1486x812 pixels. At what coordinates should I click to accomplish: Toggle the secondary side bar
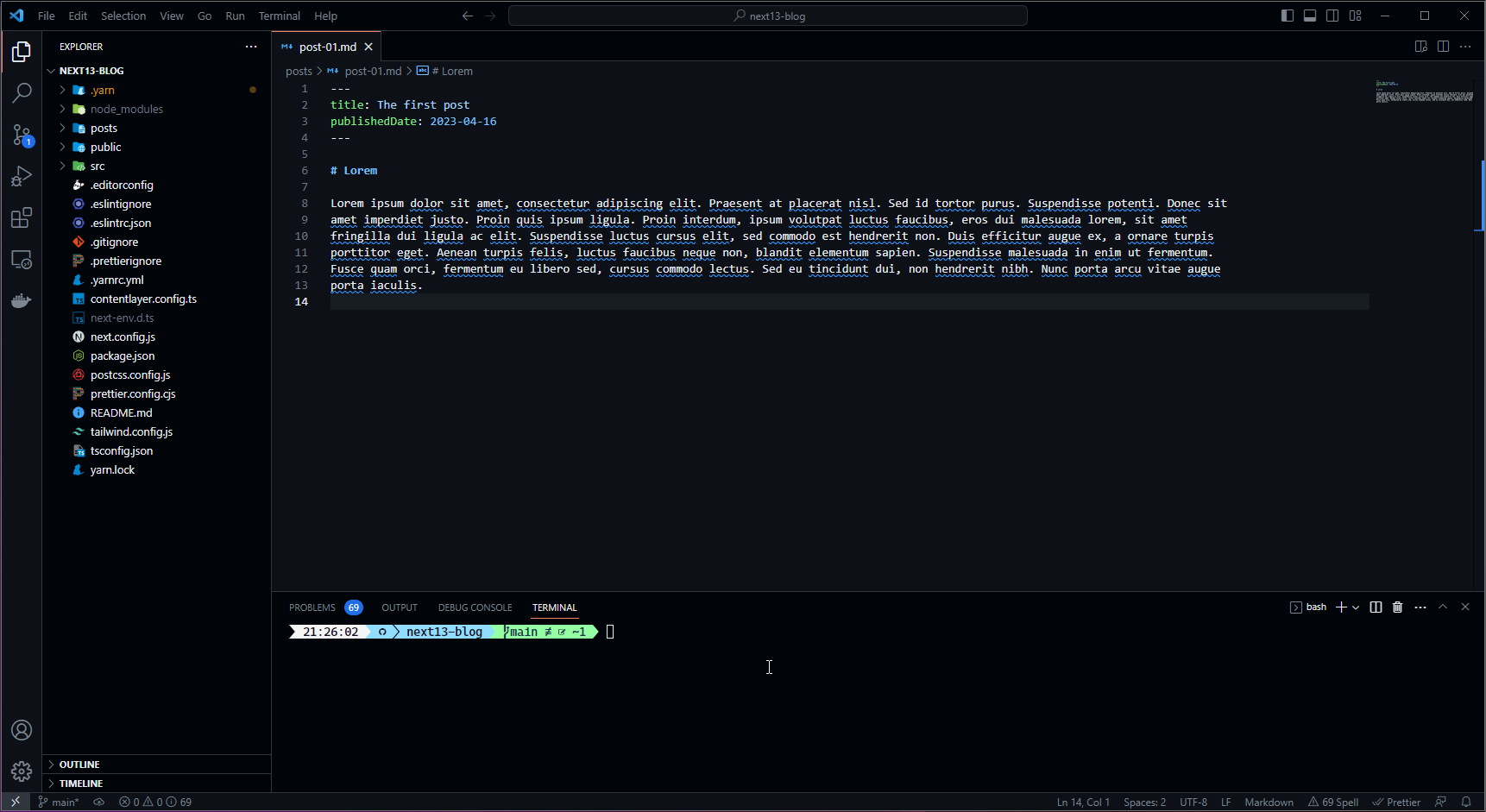(1332, 15)
